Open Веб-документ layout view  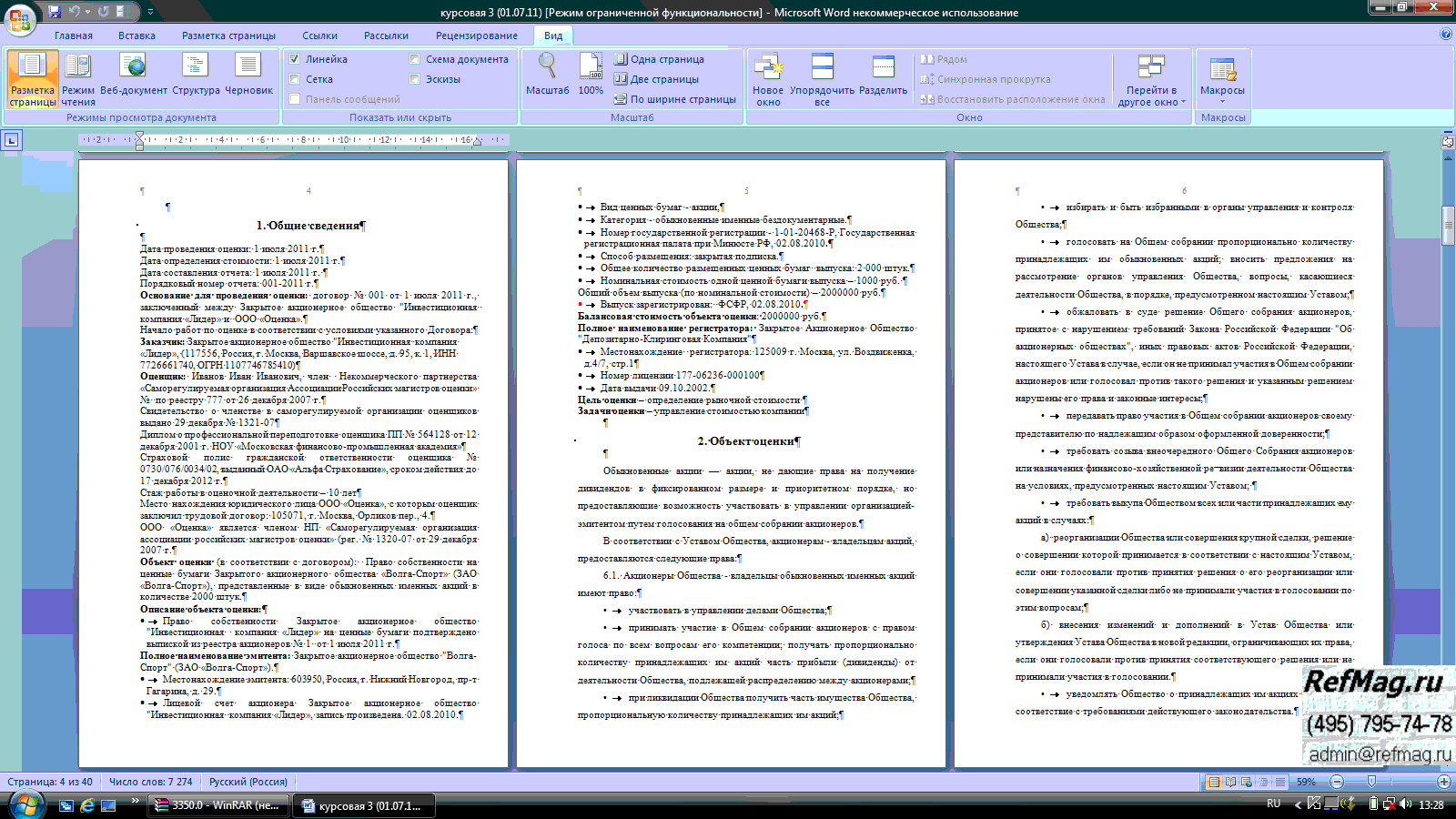134,76
